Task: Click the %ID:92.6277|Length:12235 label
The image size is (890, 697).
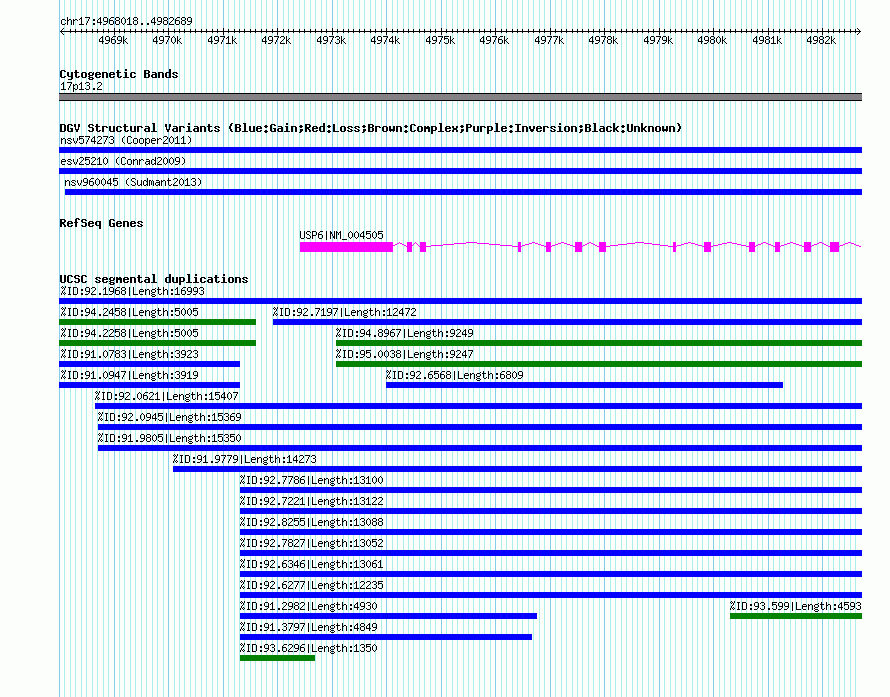Action: 312,585
